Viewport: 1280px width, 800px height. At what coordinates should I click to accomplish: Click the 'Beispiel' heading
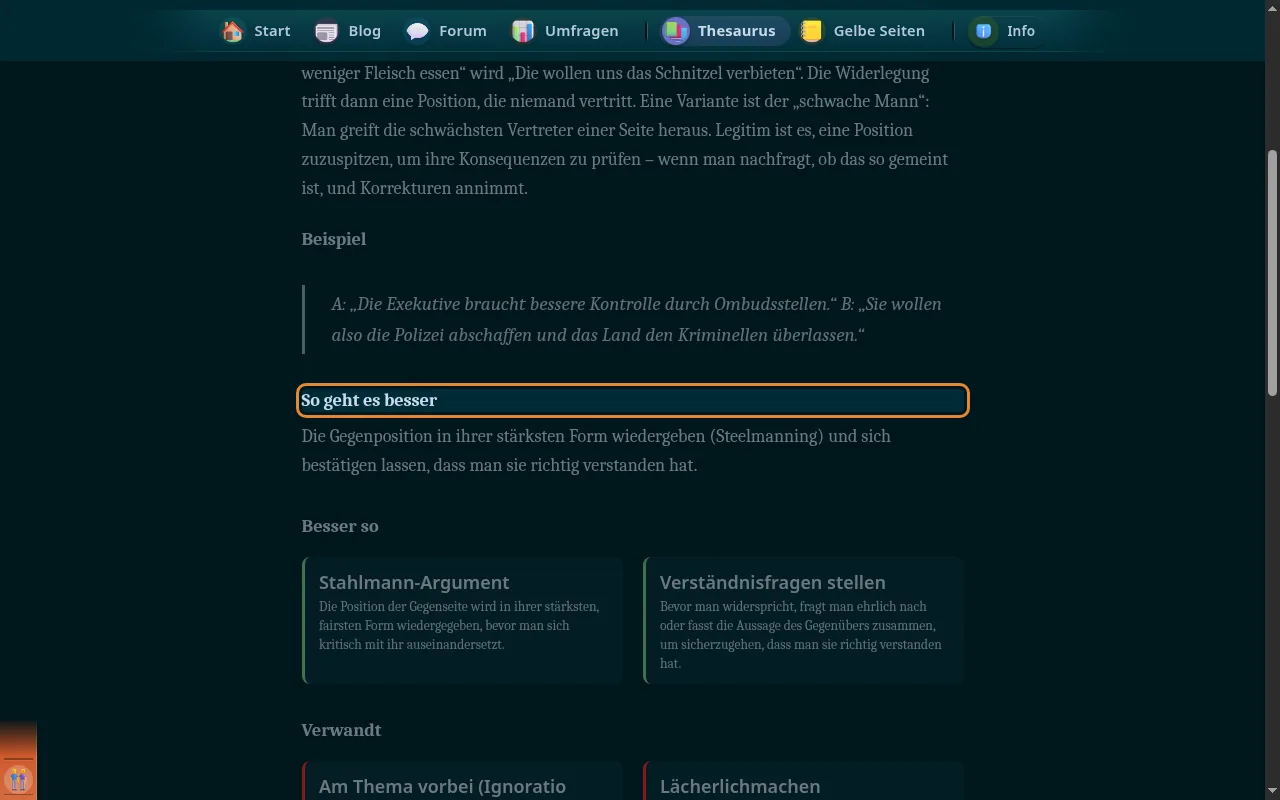[334, 239]
